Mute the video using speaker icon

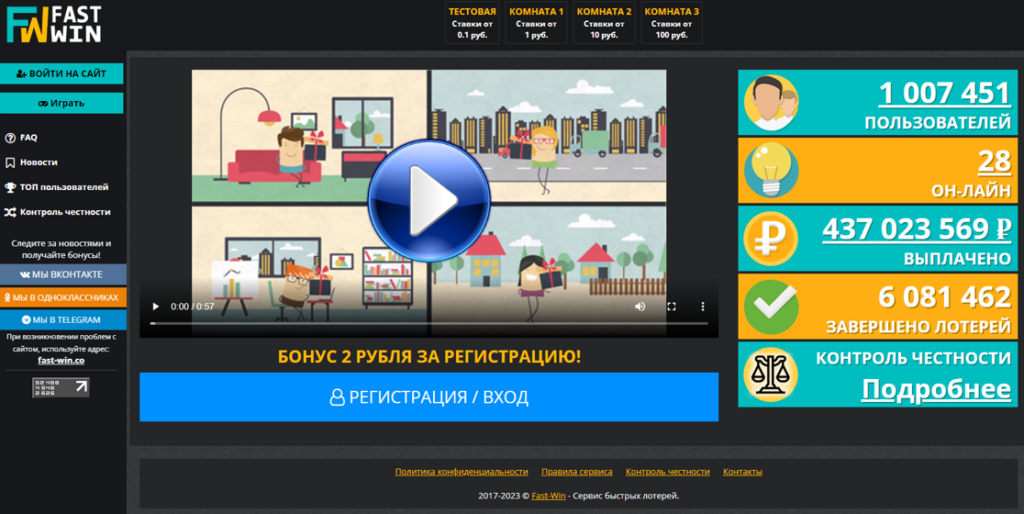pos(640,306)
